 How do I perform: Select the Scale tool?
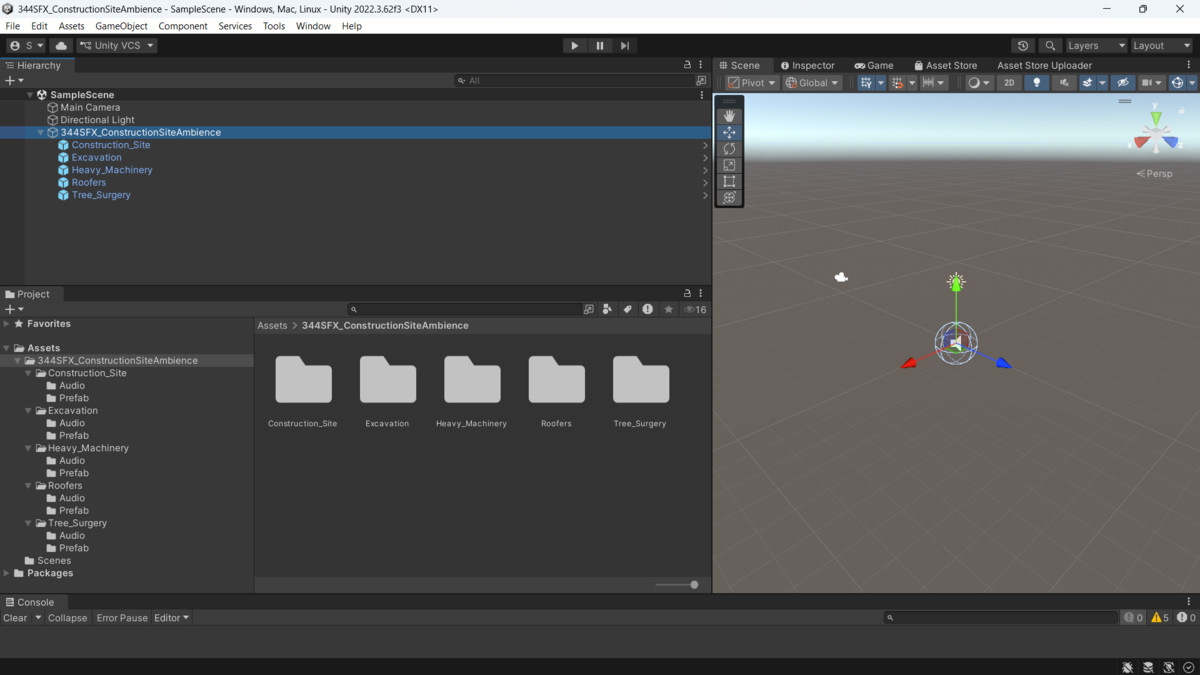[729, 165]
